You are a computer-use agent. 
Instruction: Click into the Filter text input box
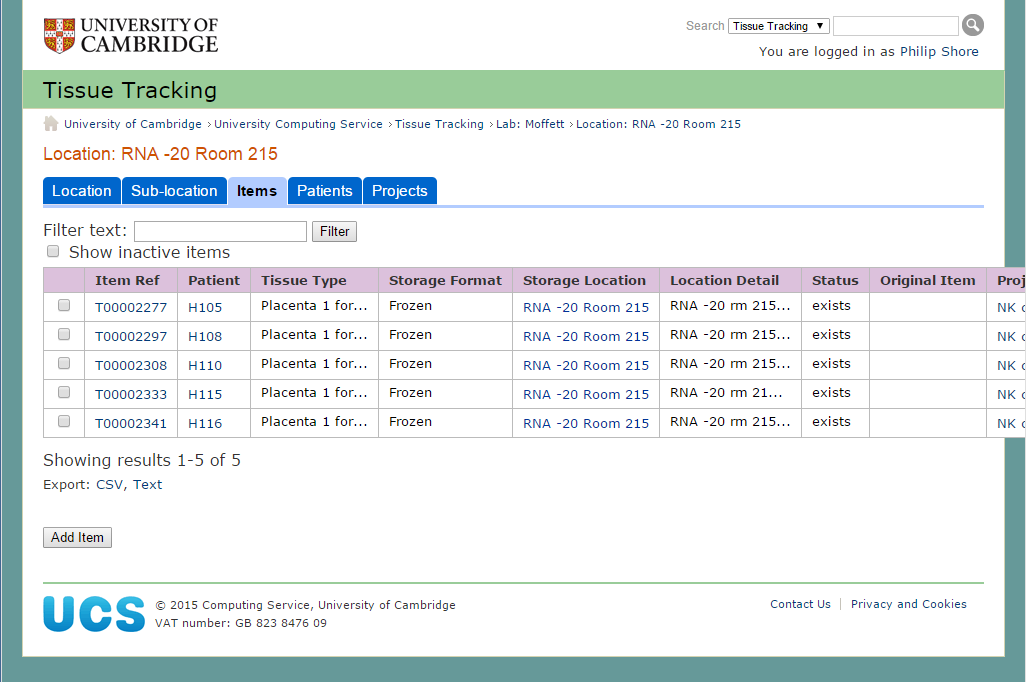[x=221, y=232]
